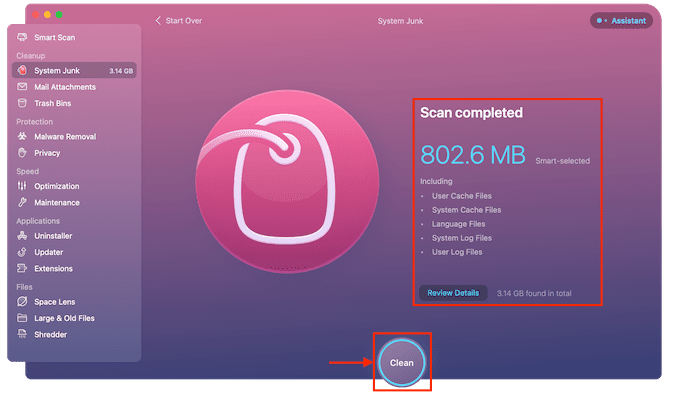Click the round Clean button

[401, 363]
